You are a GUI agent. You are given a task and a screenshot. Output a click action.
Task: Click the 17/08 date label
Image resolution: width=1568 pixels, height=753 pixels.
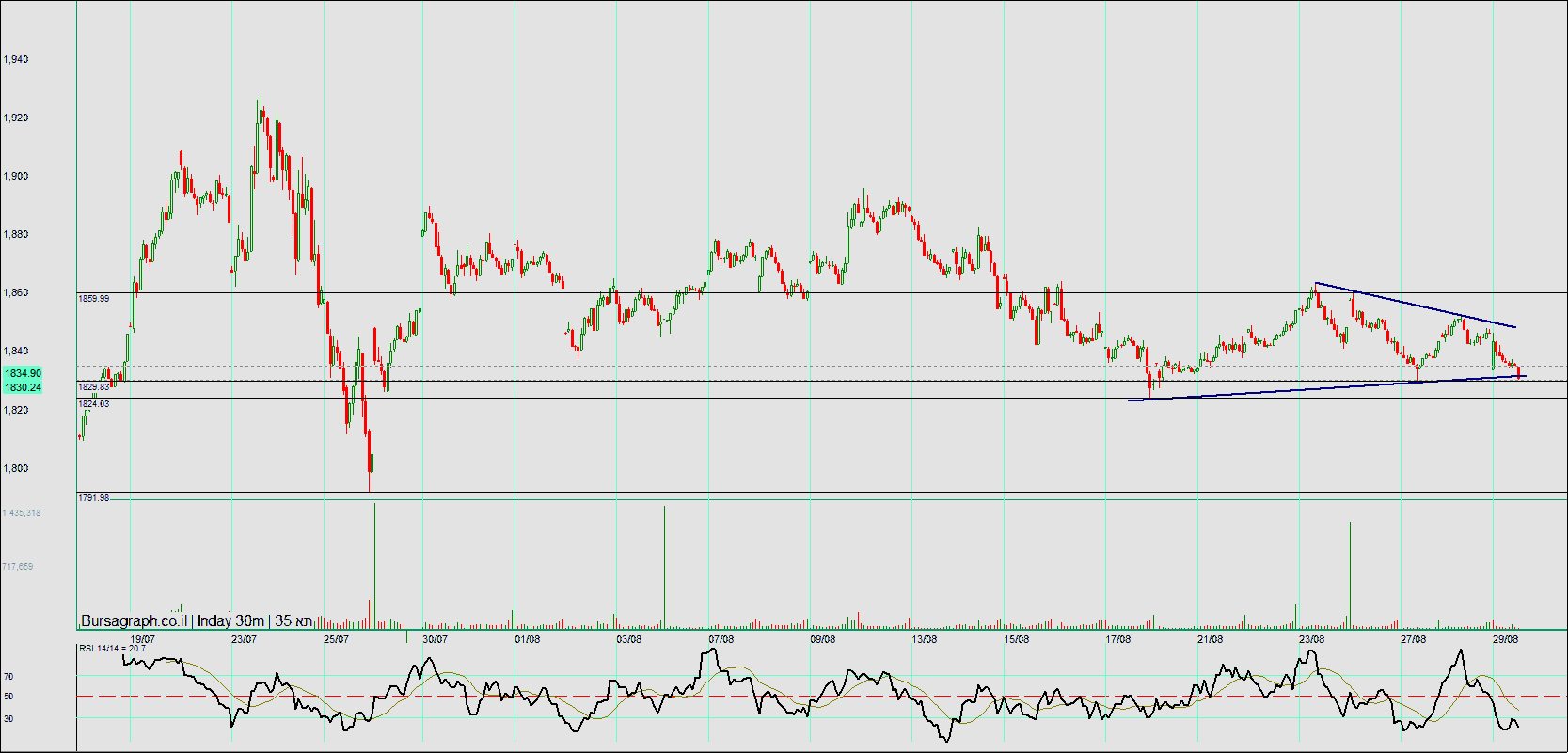1117,639
